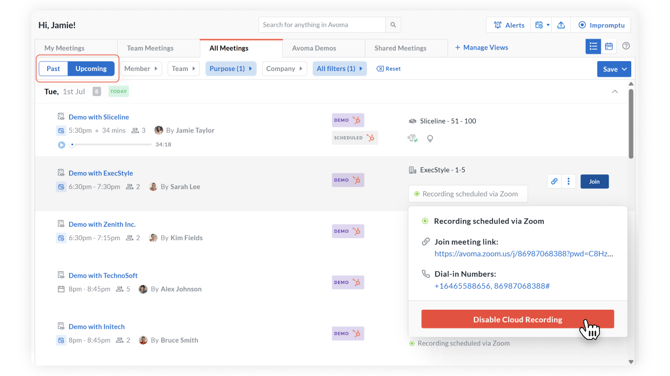Open Demo with Sliceline meeting
Screen dimensions: 670x376
click(99, 117)
